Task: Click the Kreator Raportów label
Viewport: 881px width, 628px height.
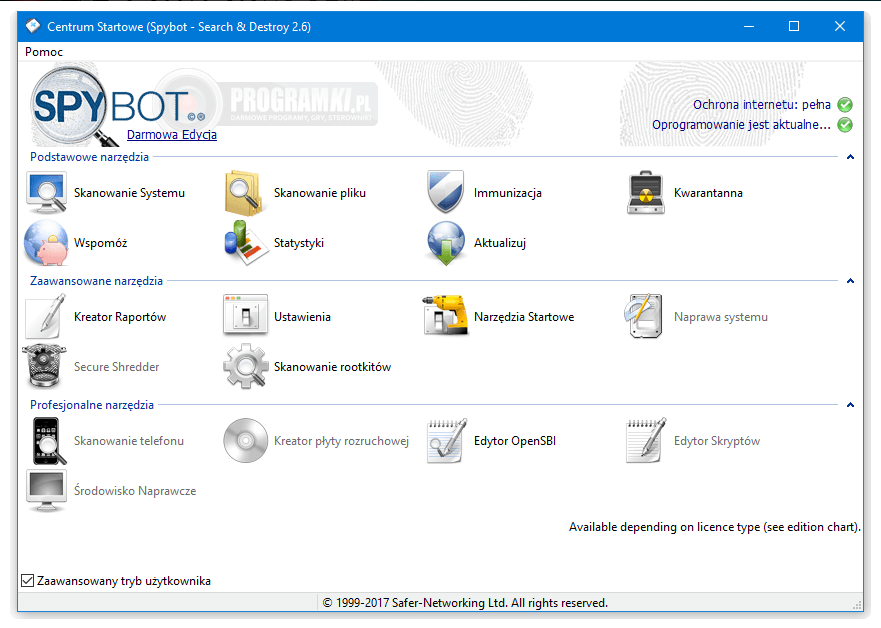Action: tap(120, 317)
